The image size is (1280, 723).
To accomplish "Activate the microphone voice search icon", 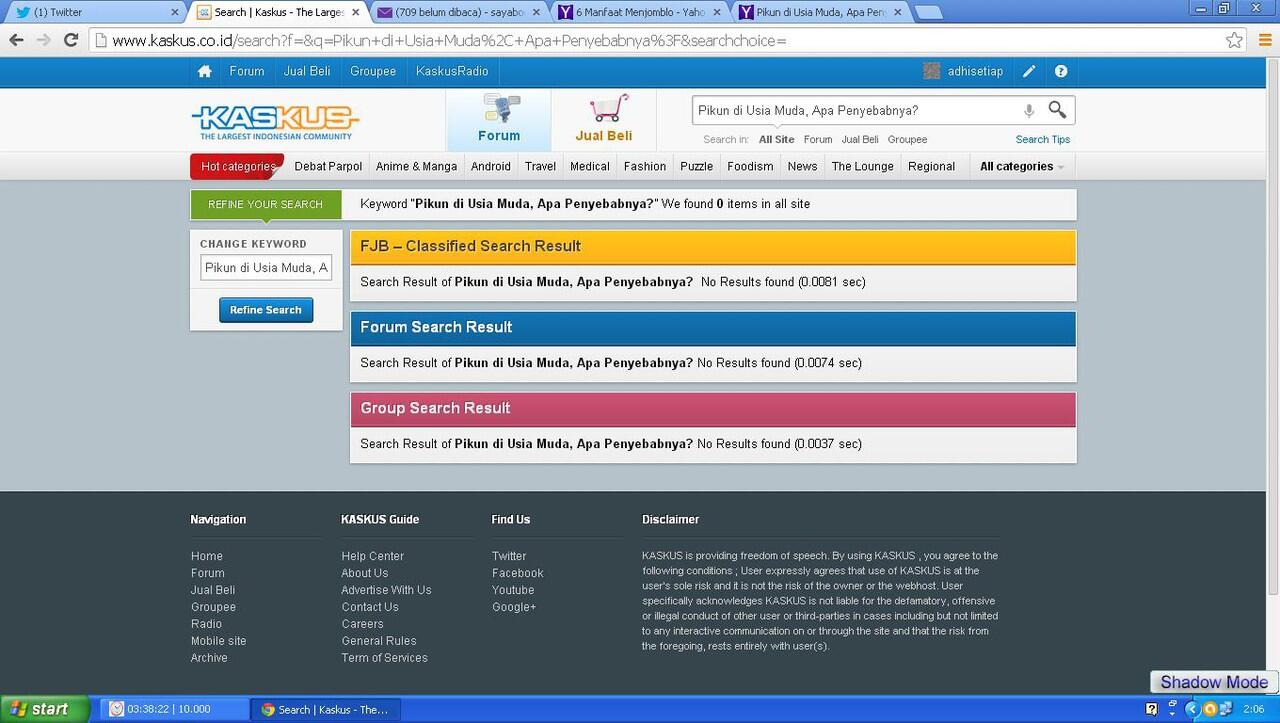I will pyautogui.click(x=1029, y=111).
